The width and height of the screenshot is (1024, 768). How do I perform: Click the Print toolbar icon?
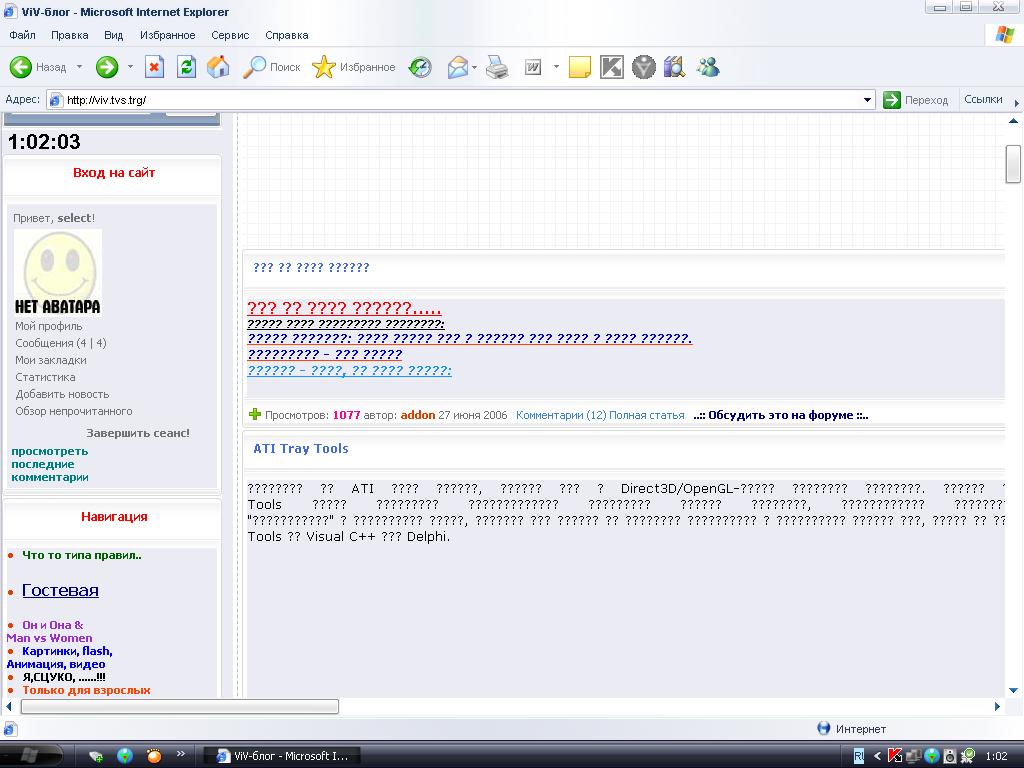(x=497, y=67)
